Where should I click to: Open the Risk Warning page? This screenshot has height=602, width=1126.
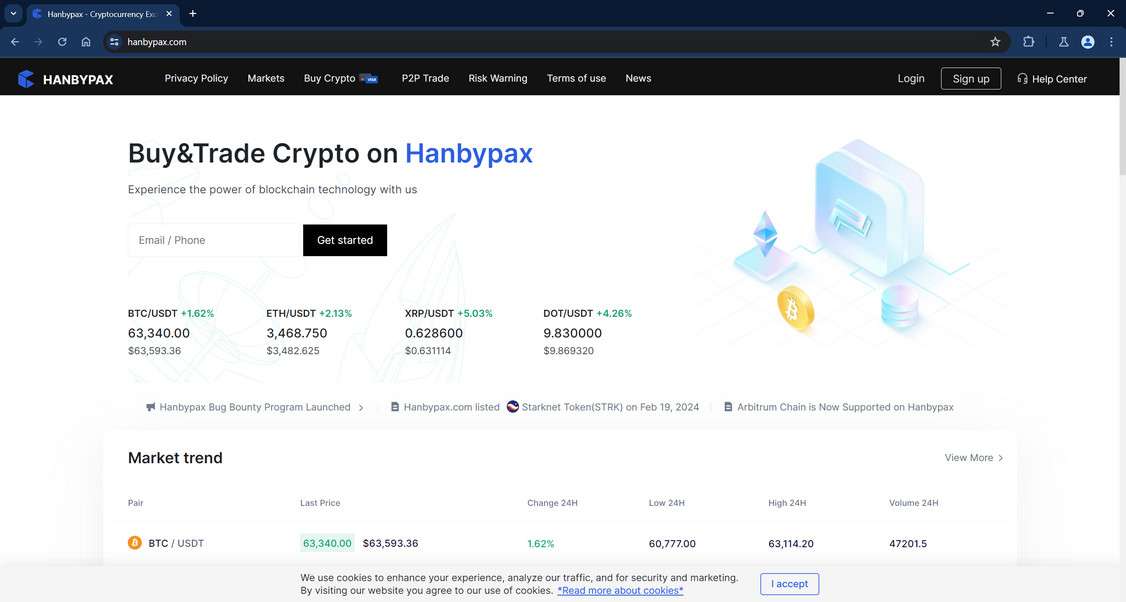pos(498,78)
